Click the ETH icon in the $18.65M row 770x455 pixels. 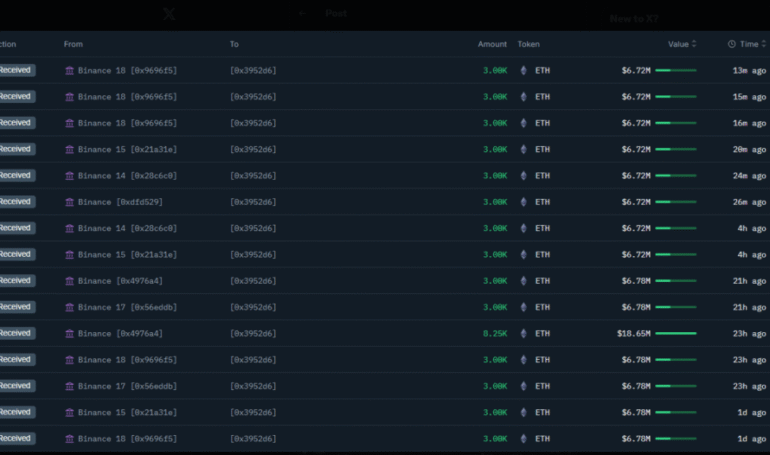(x=523, y=333)
